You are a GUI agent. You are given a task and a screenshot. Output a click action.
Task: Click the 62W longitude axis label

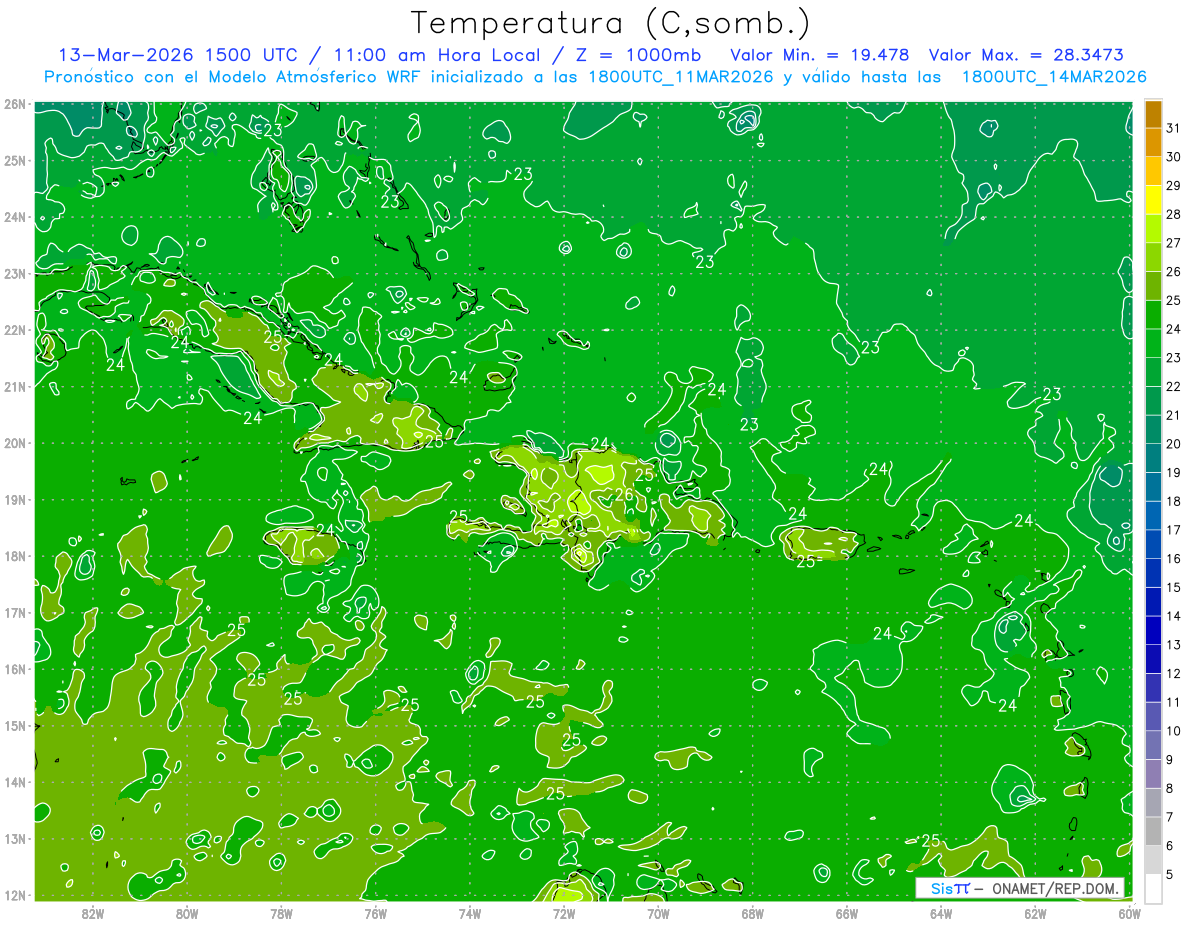[x=1035, y=913]
